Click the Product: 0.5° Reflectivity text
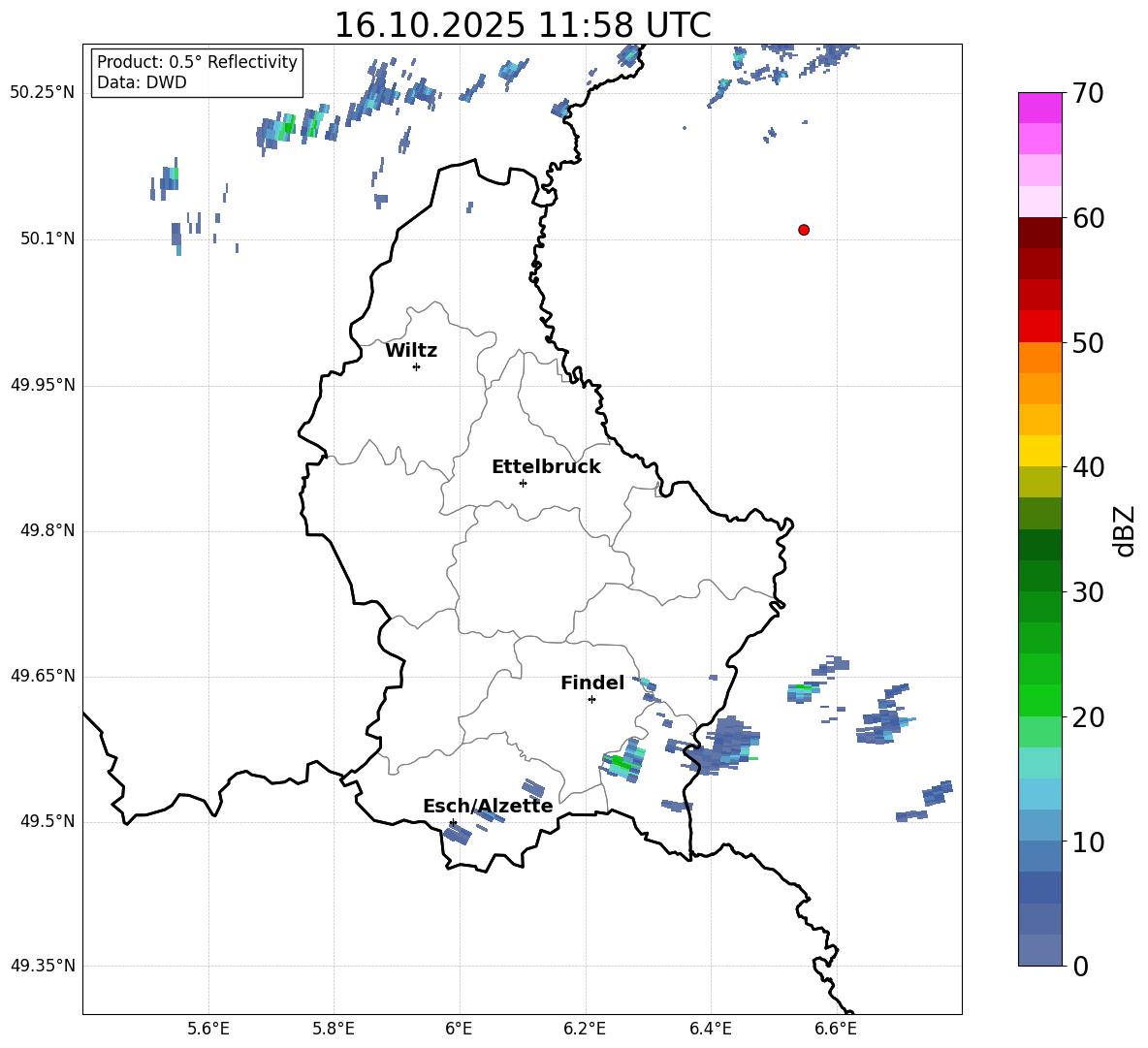This screenshot has width=1148, height=1048. (197, 63)
